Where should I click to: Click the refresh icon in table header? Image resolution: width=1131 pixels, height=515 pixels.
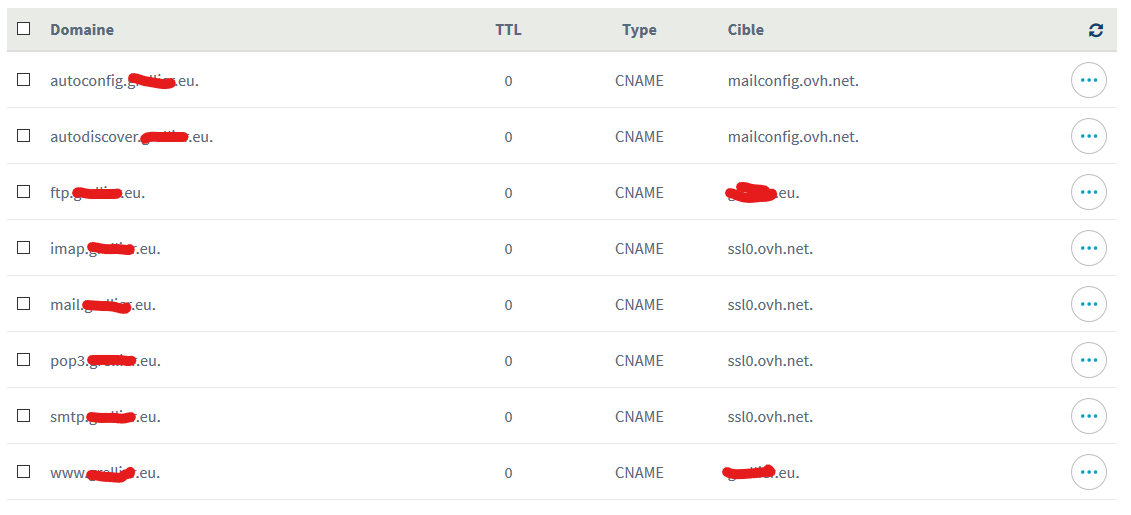click(x=1096, y=30)
